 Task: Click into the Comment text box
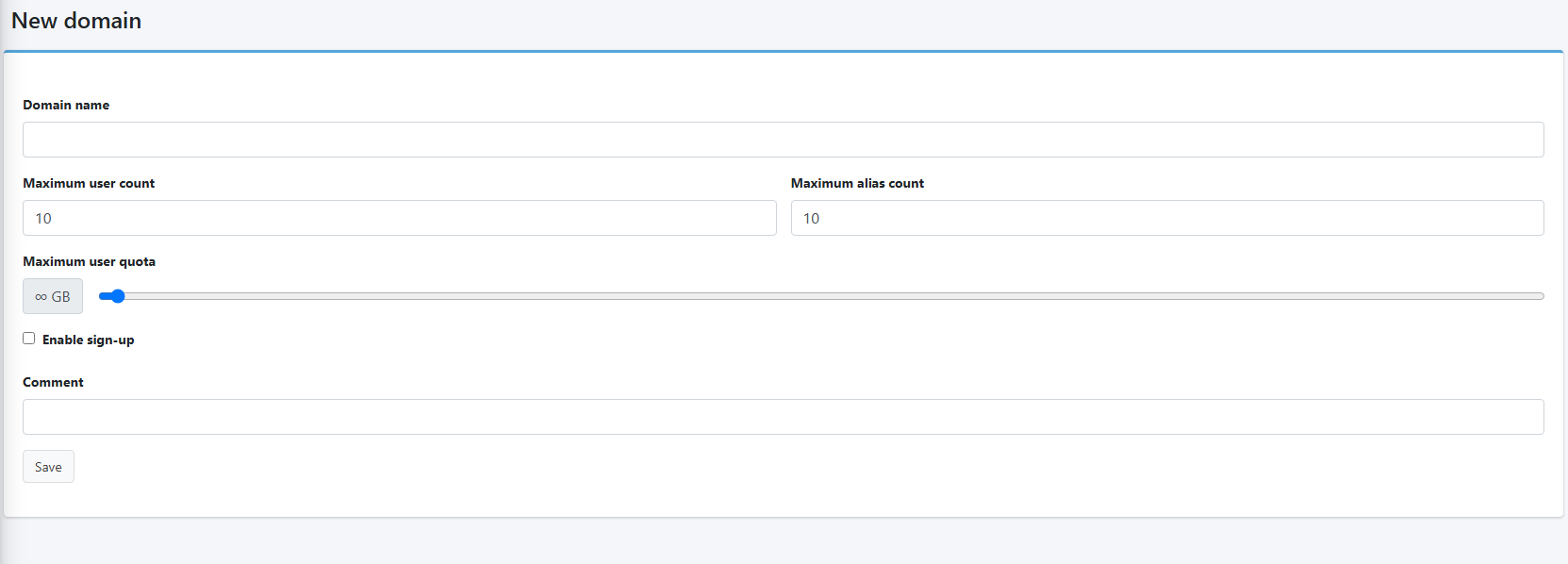[783, 417]
